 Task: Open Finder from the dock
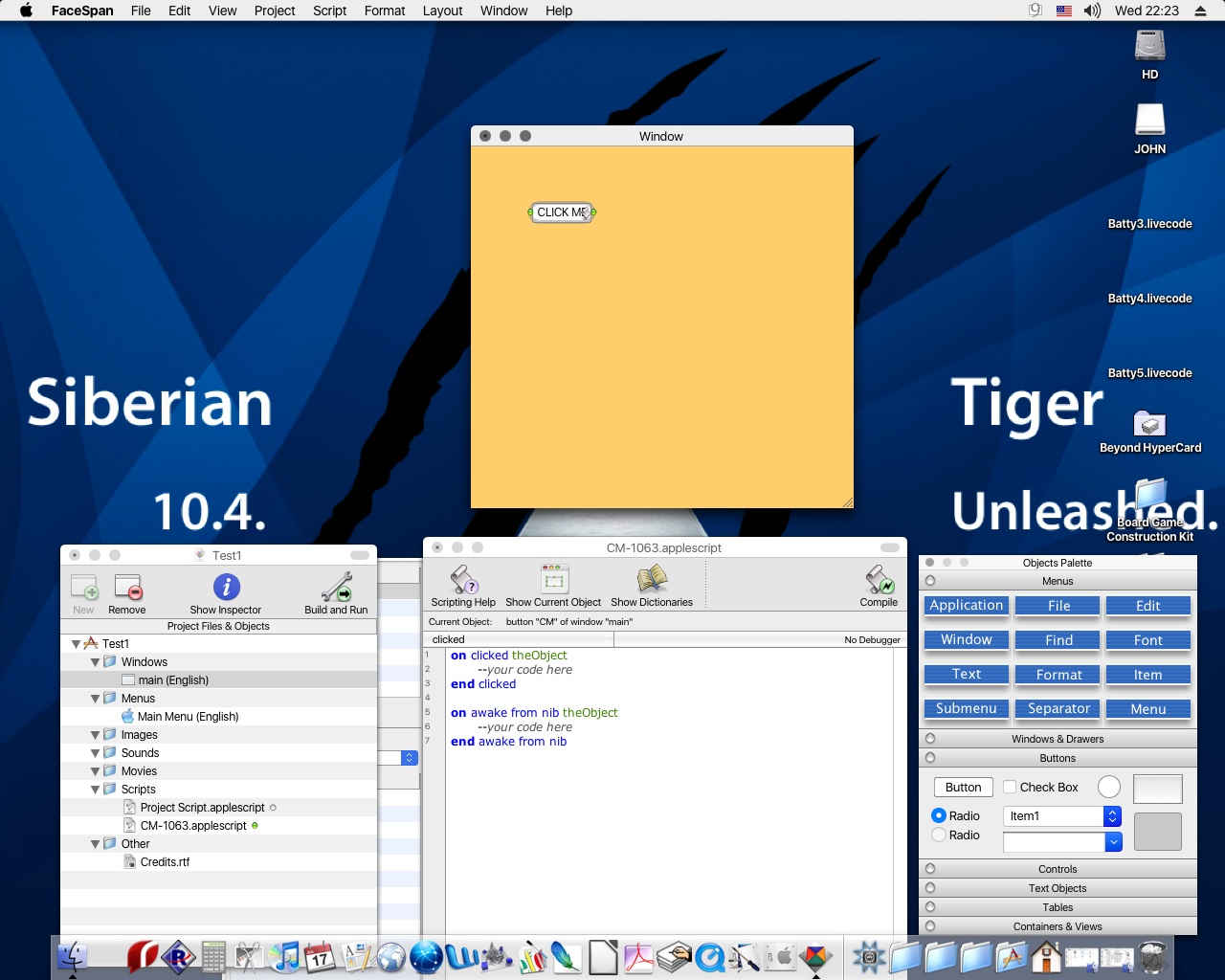pyautogui.click(x=73, y=956)
